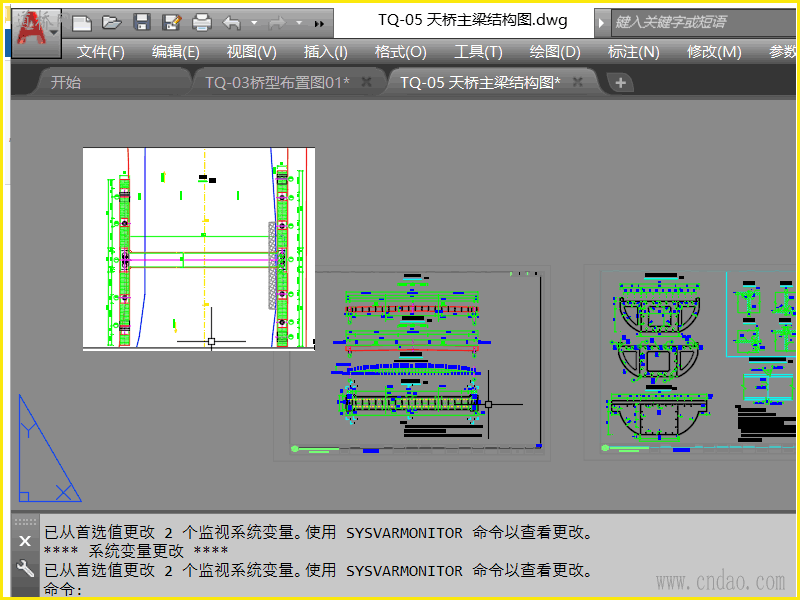Print drawing with the printer icon

[x=202, y=22]
